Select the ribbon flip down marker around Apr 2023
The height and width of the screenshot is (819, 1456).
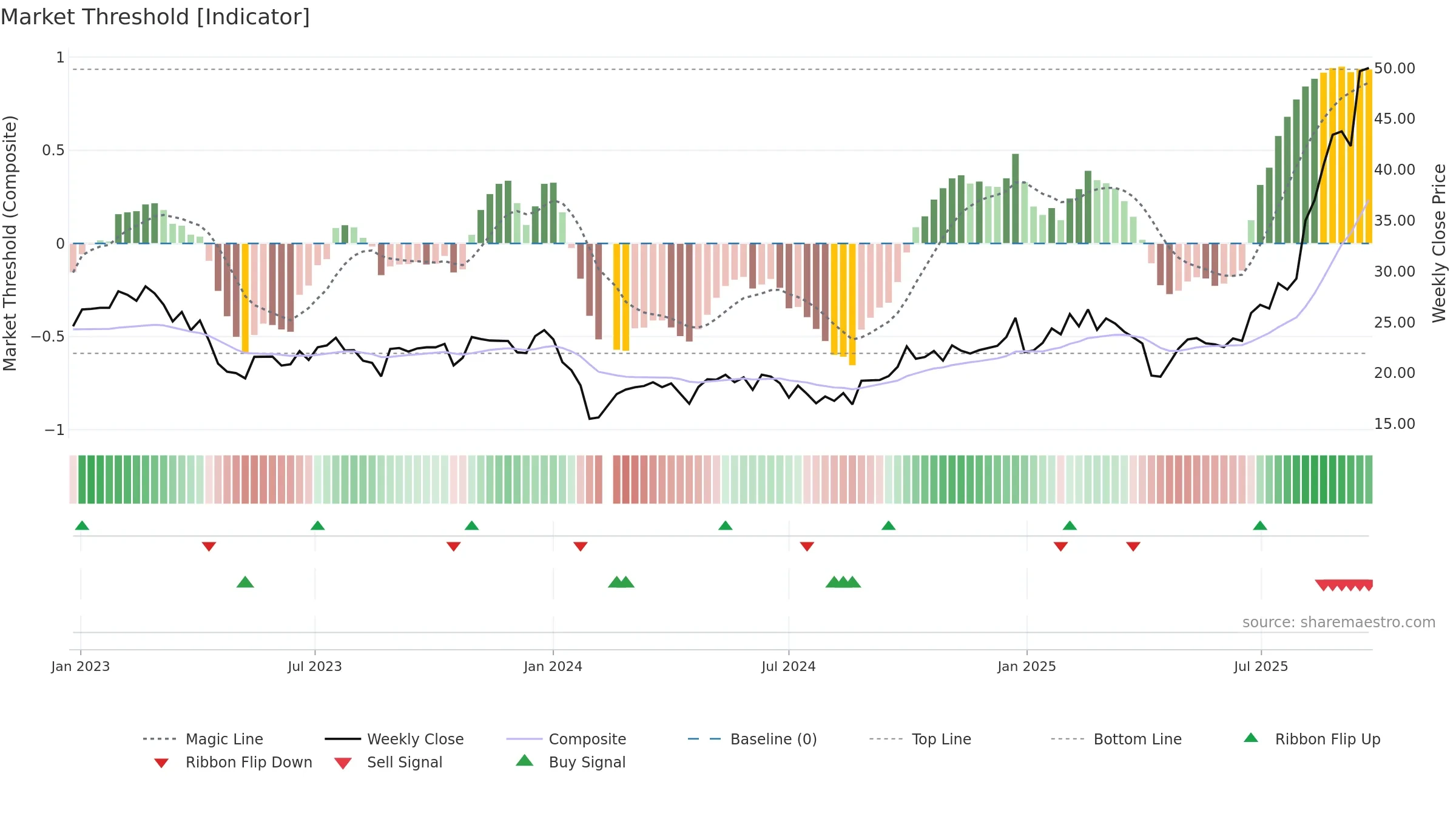pos(209,546)
